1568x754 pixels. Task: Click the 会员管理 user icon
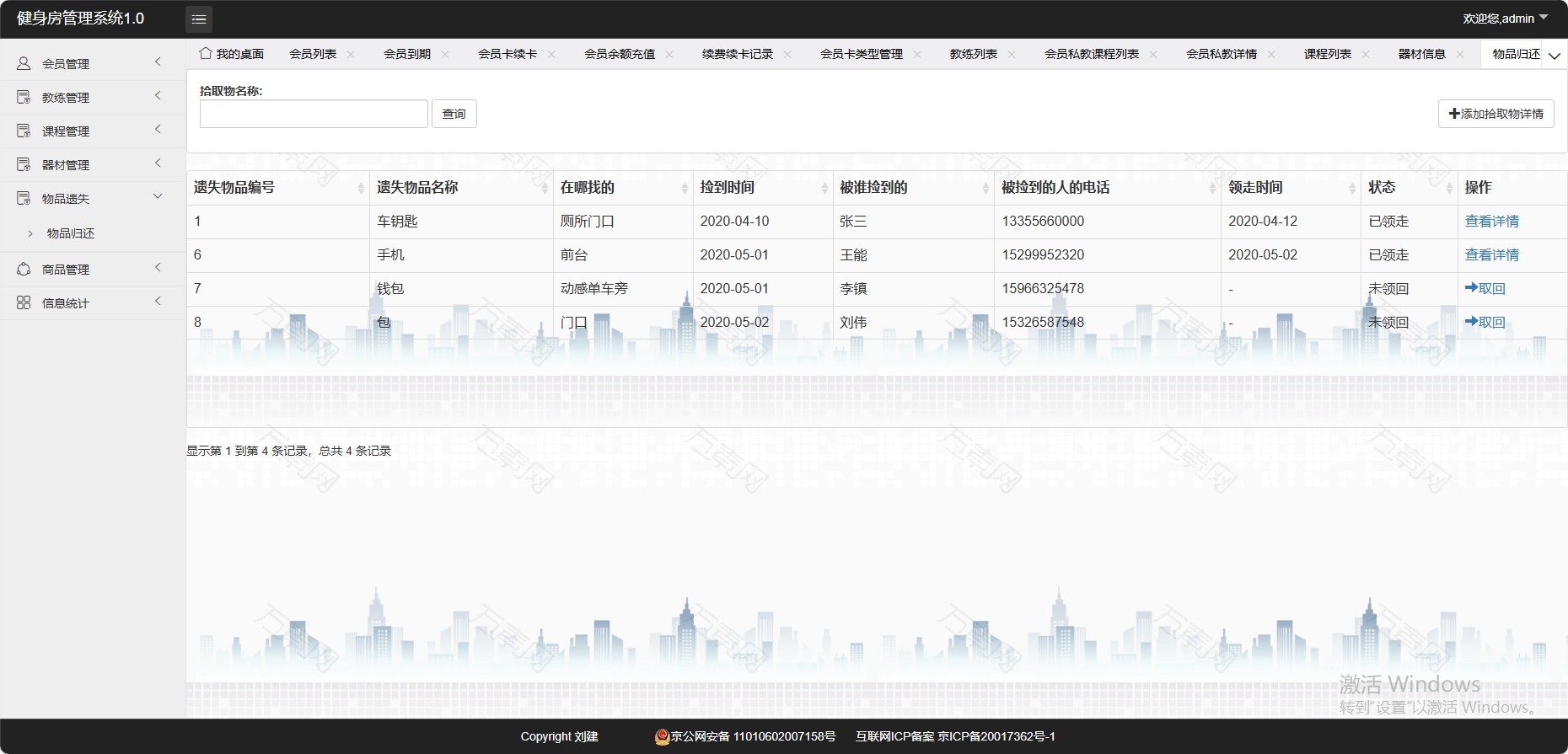pos(24,63)
